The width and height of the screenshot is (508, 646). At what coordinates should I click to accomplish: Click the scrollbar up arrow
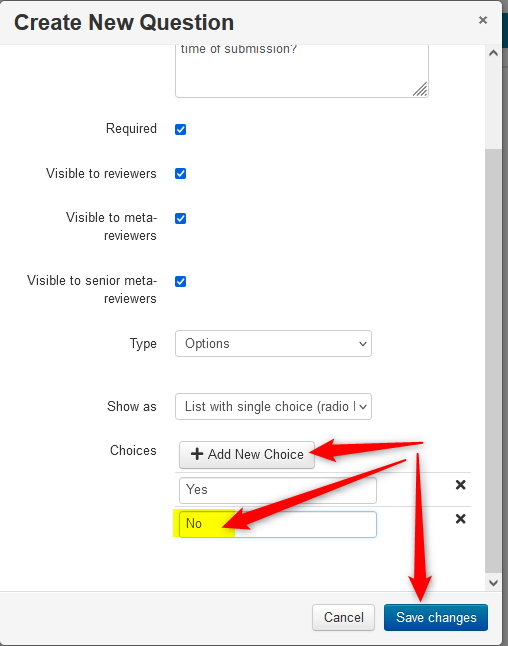[494, 54]
